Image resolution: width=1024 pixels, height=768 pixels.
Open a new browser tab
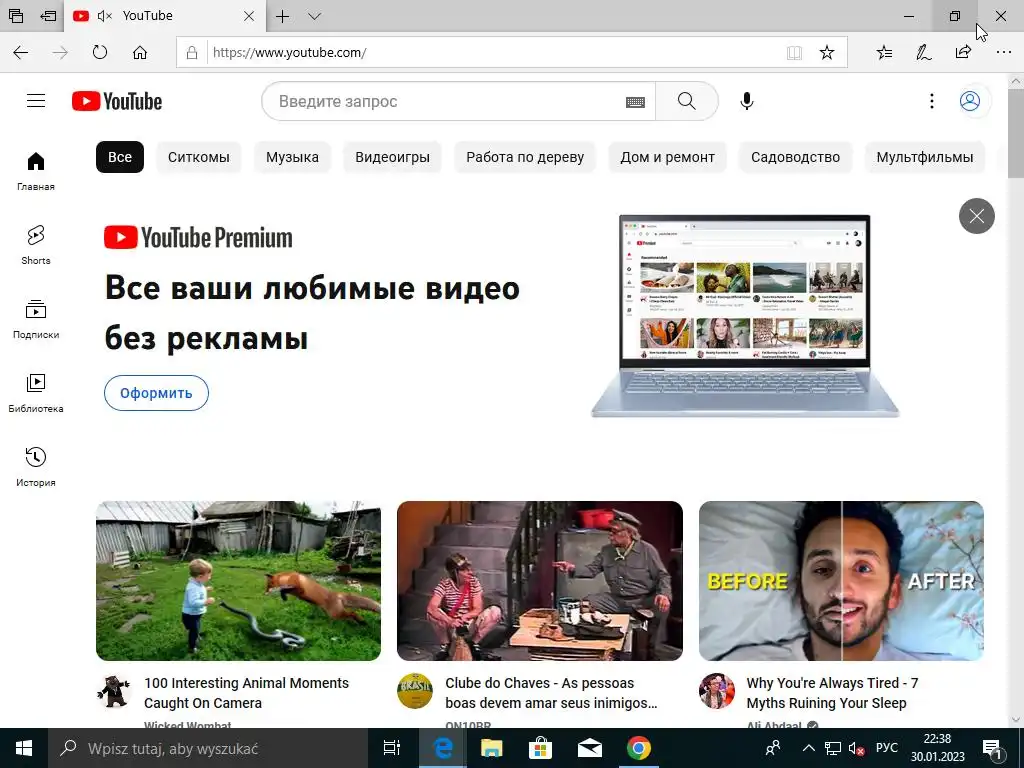pyautogui.click(x=282, y=16)
